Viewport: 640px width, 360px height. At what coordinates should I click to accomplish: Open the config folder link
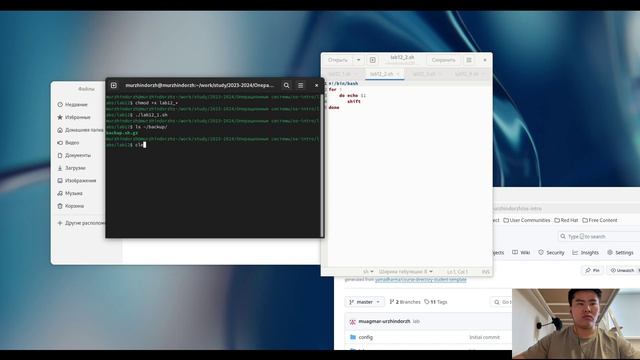366,337
